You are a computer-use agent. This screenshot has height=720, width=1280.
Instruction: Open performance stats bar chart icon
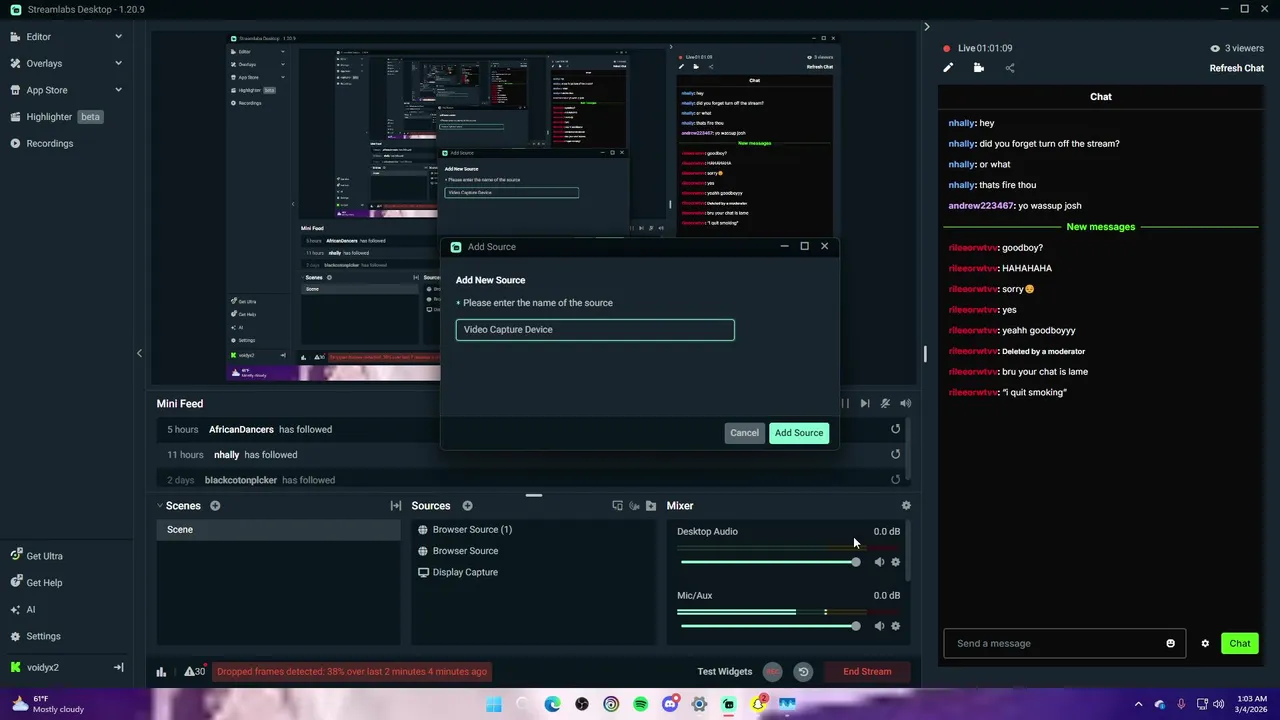161,672
